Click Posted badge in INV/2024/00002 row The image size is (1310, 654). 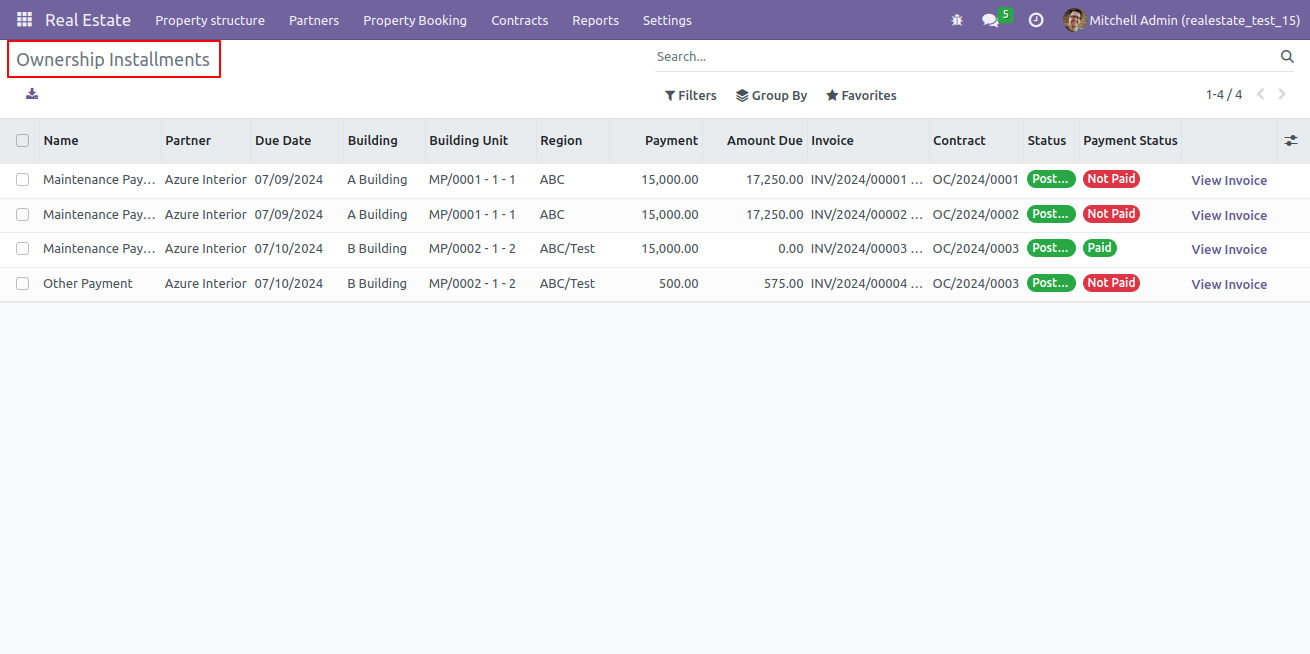[x=1051, y=214]
